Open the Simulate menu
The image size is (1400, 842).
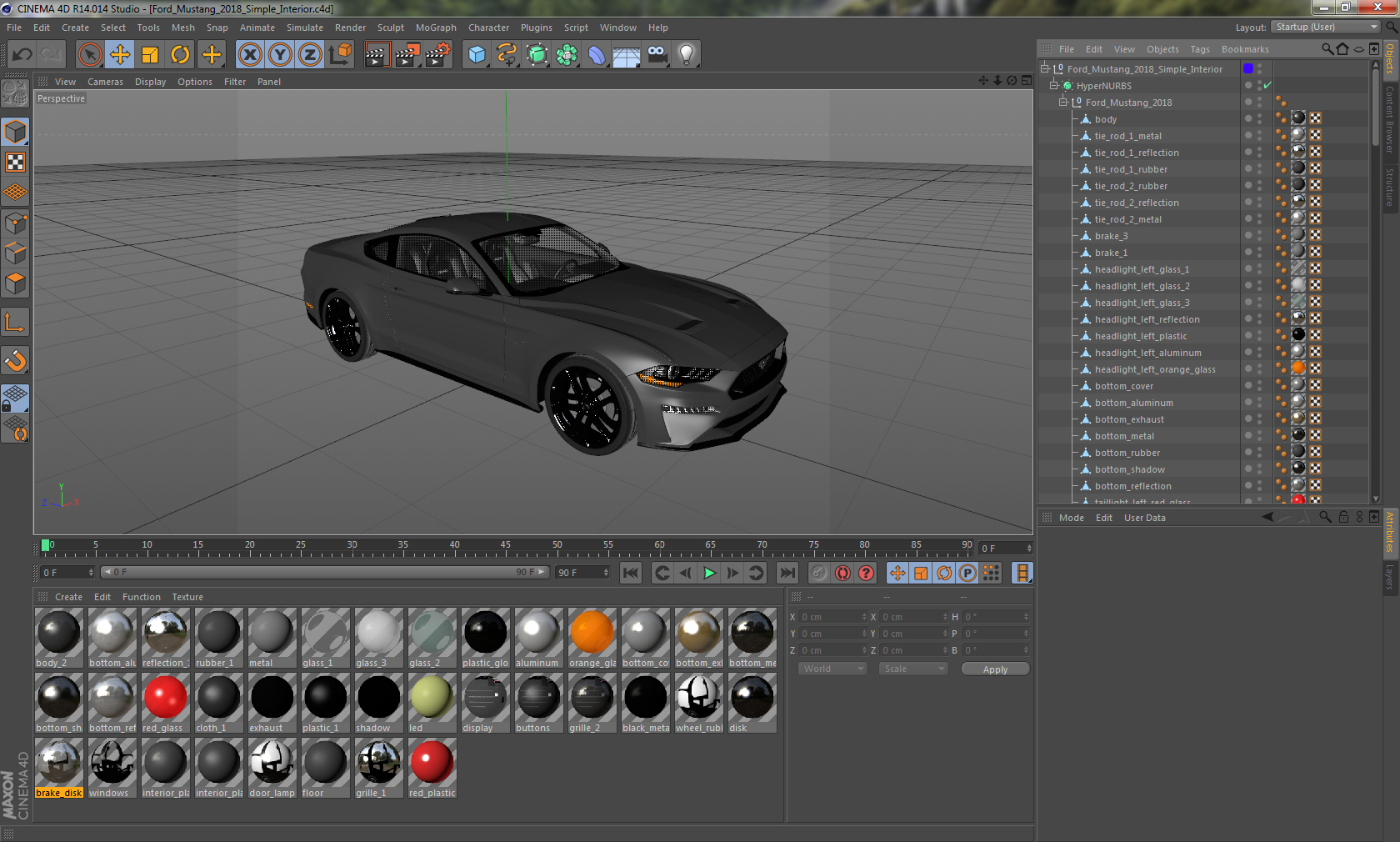[x=305, y=28]
